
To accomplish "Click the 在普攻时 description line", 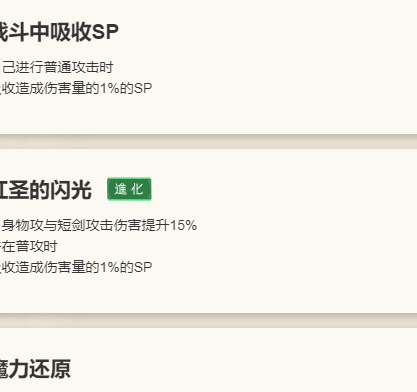I will 29,246.
